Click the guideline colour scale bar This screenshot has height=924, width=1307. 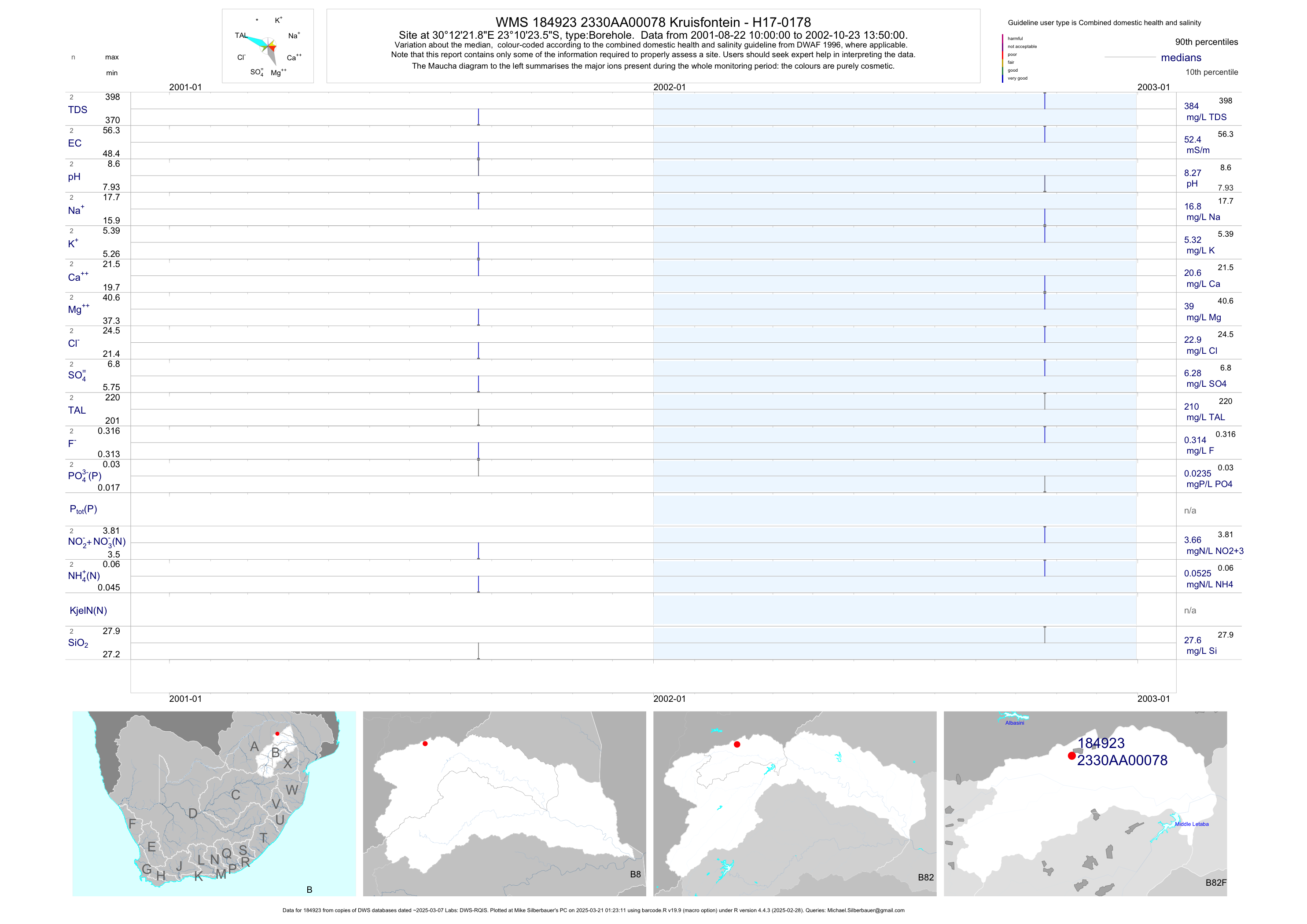1002,58
